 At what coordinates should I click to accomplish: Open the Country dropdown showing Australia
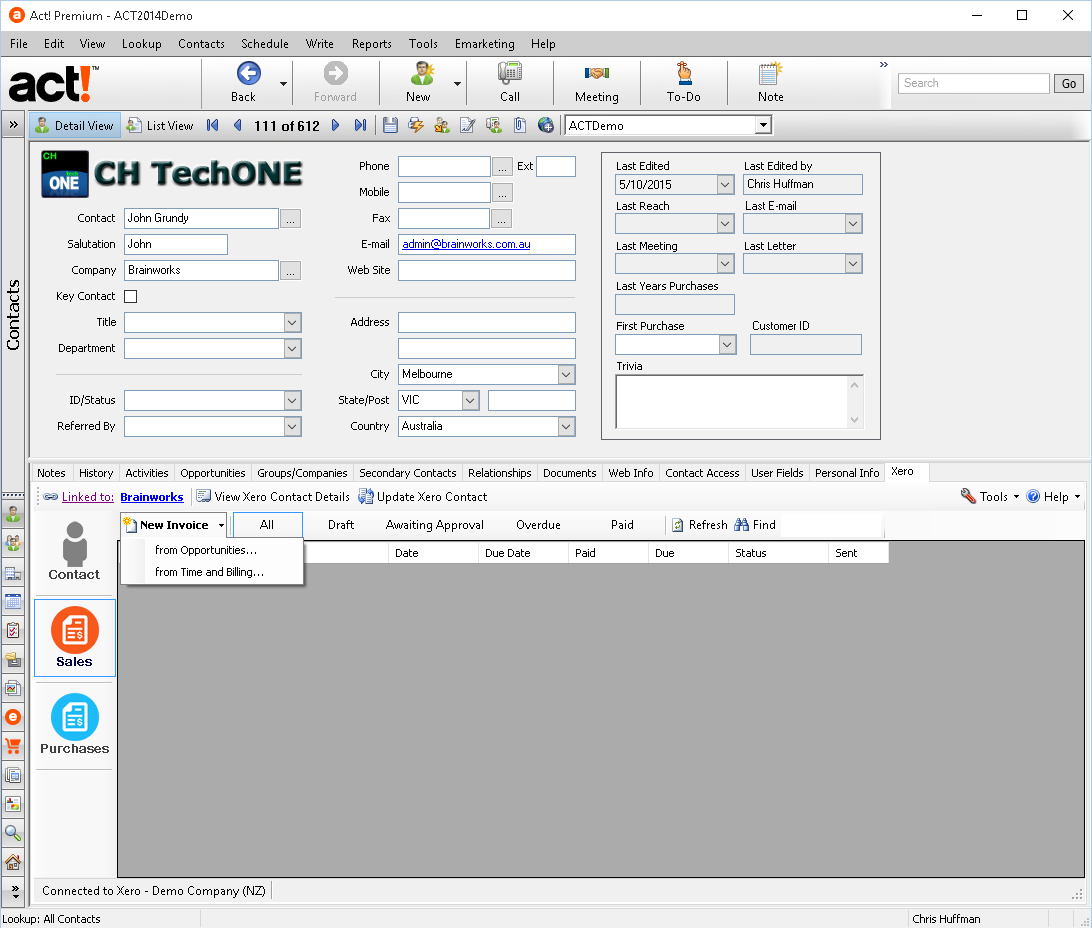click(566, 427)
